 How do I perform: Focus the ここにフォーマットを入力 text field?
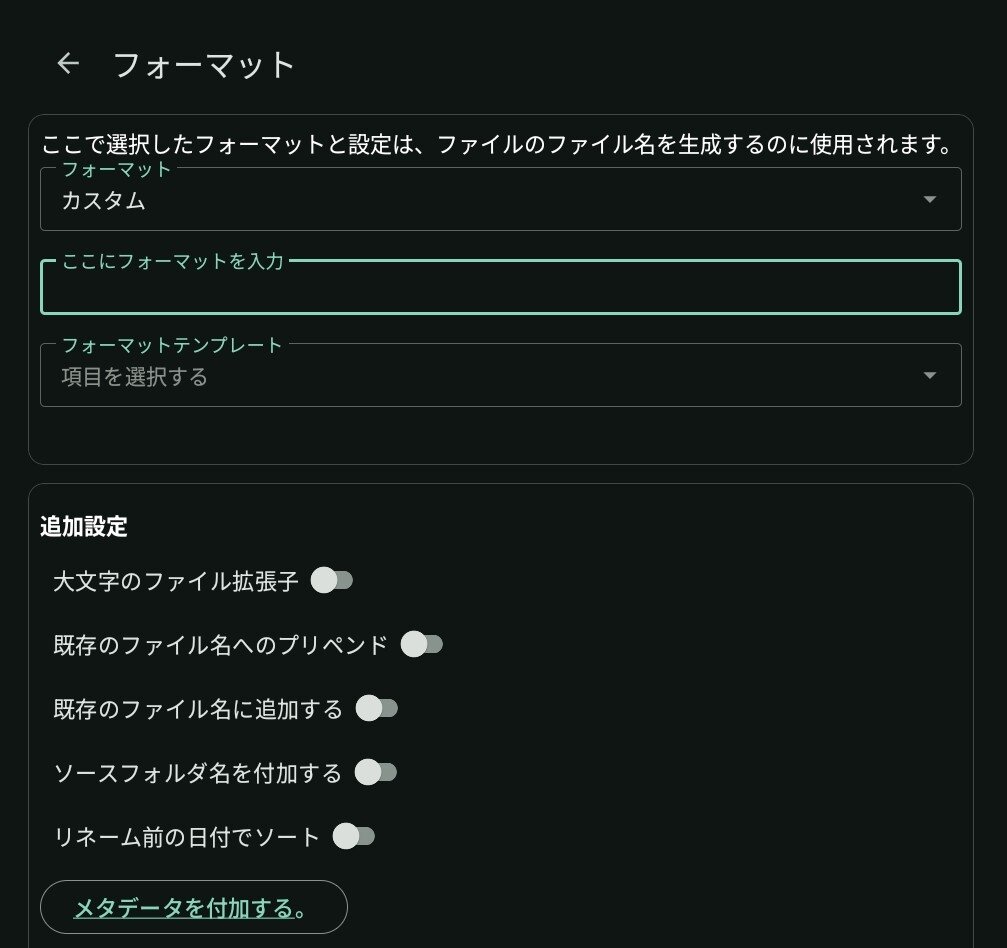pos(500,287)
